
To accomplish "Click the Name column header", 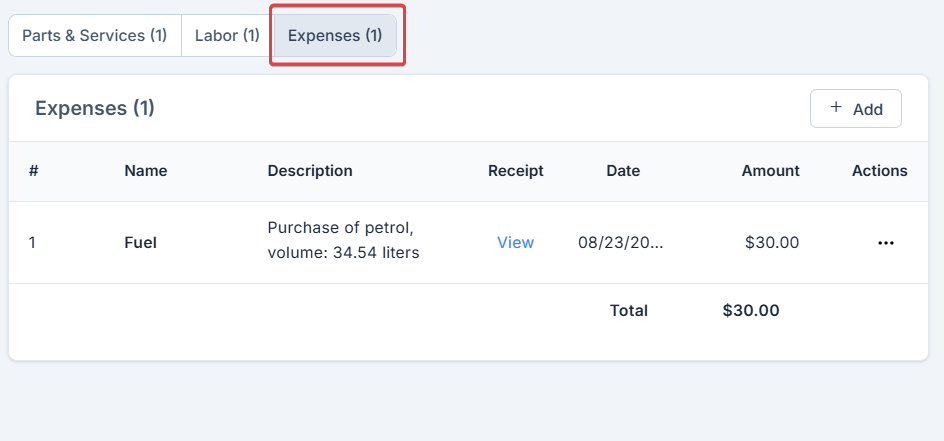I will pos(146,171).
